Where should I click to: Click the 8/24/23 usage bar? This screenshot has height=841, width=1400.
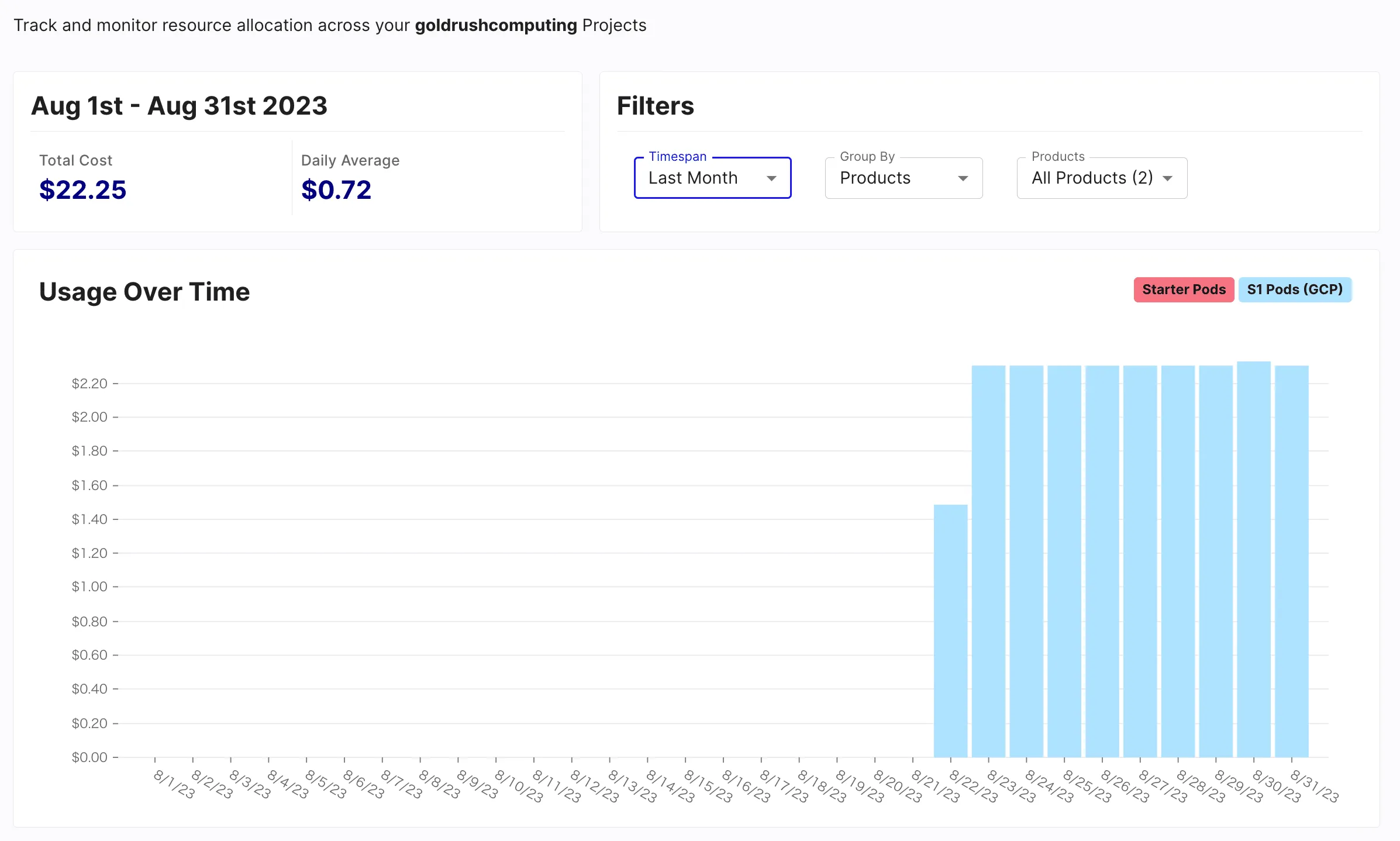(1026, 561)
